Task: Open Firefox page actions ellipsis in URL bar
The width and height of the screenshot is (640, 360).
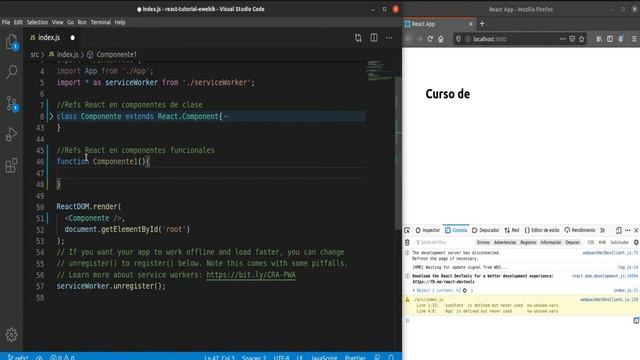Action: pyautogui.click(x=562, y=39)
